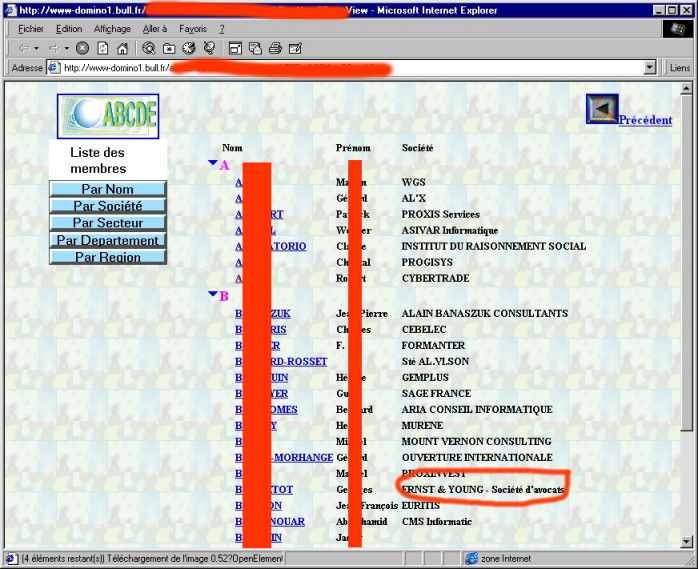Open the Channels satellite-dish icon

209,48
